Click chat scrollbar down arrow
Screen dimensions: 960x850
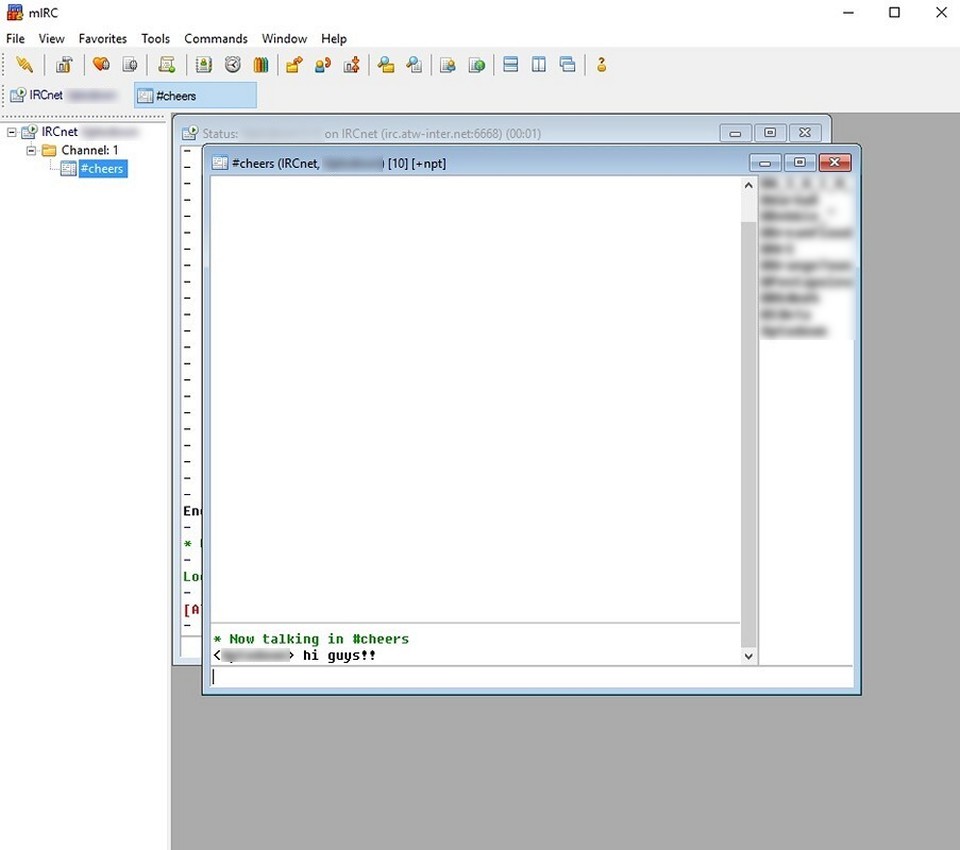748,656
